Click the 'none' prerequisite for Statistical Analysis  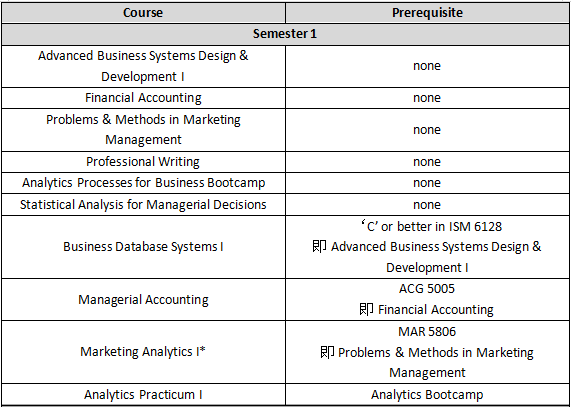click(427, 205)
